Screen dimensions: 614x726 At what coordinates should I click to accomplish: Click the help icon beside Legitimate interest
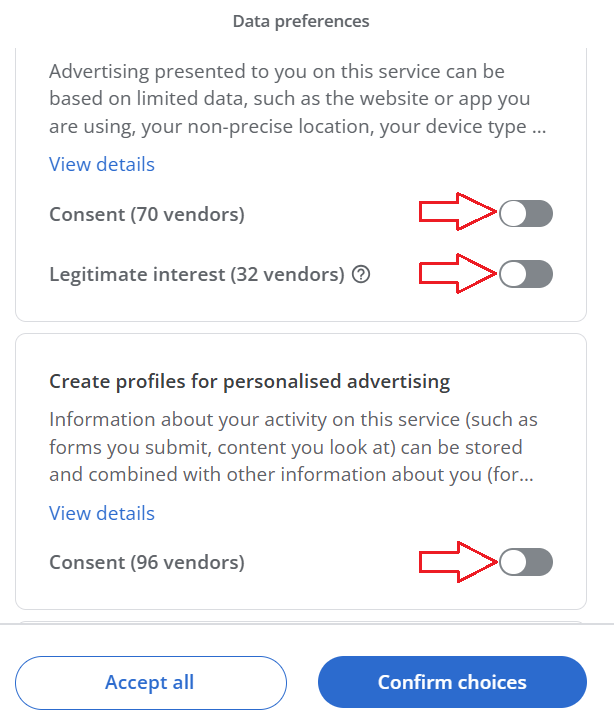click(x=361, y=274)
